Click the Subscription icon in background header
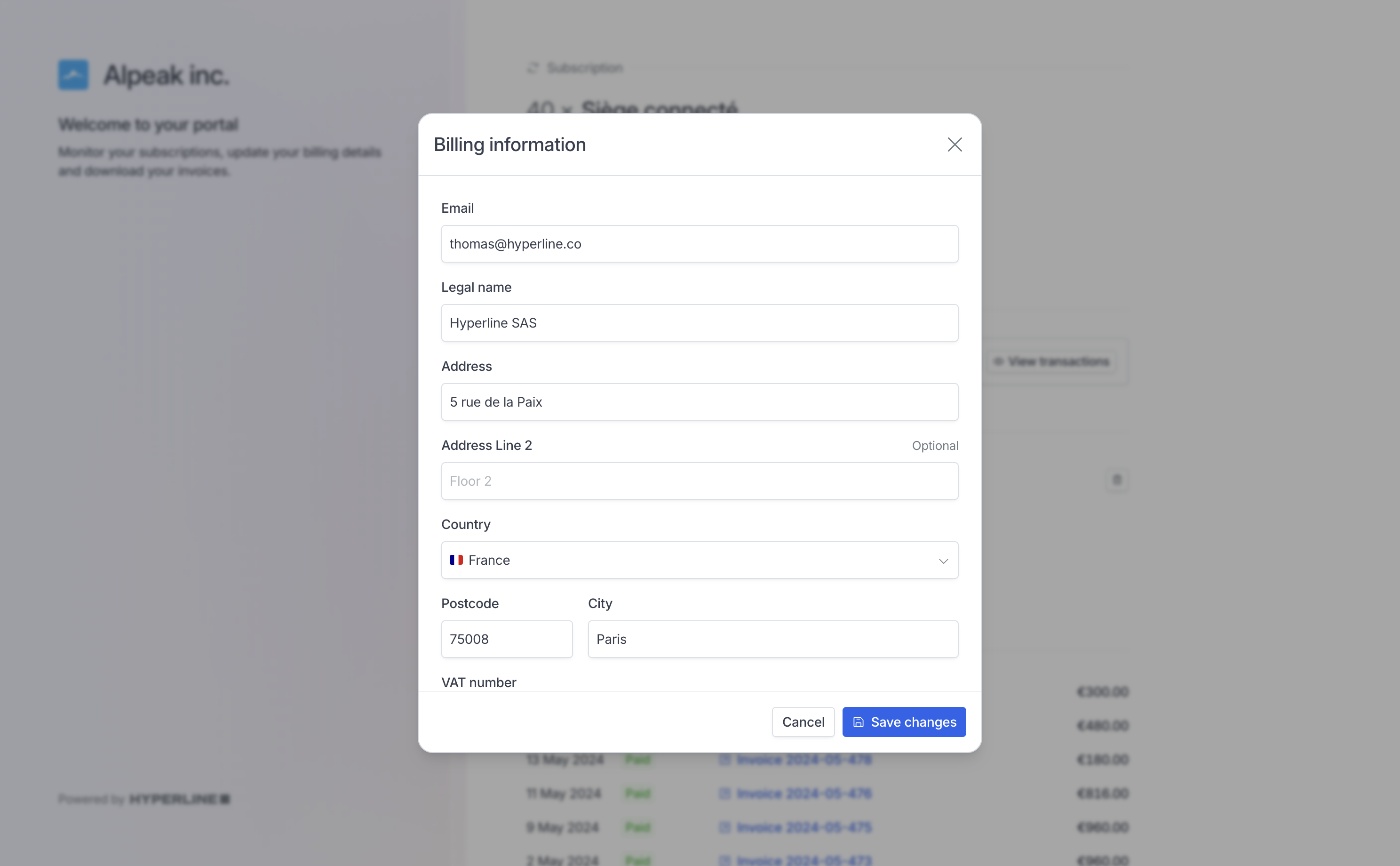1400x866 pixels. click(533, 68)
